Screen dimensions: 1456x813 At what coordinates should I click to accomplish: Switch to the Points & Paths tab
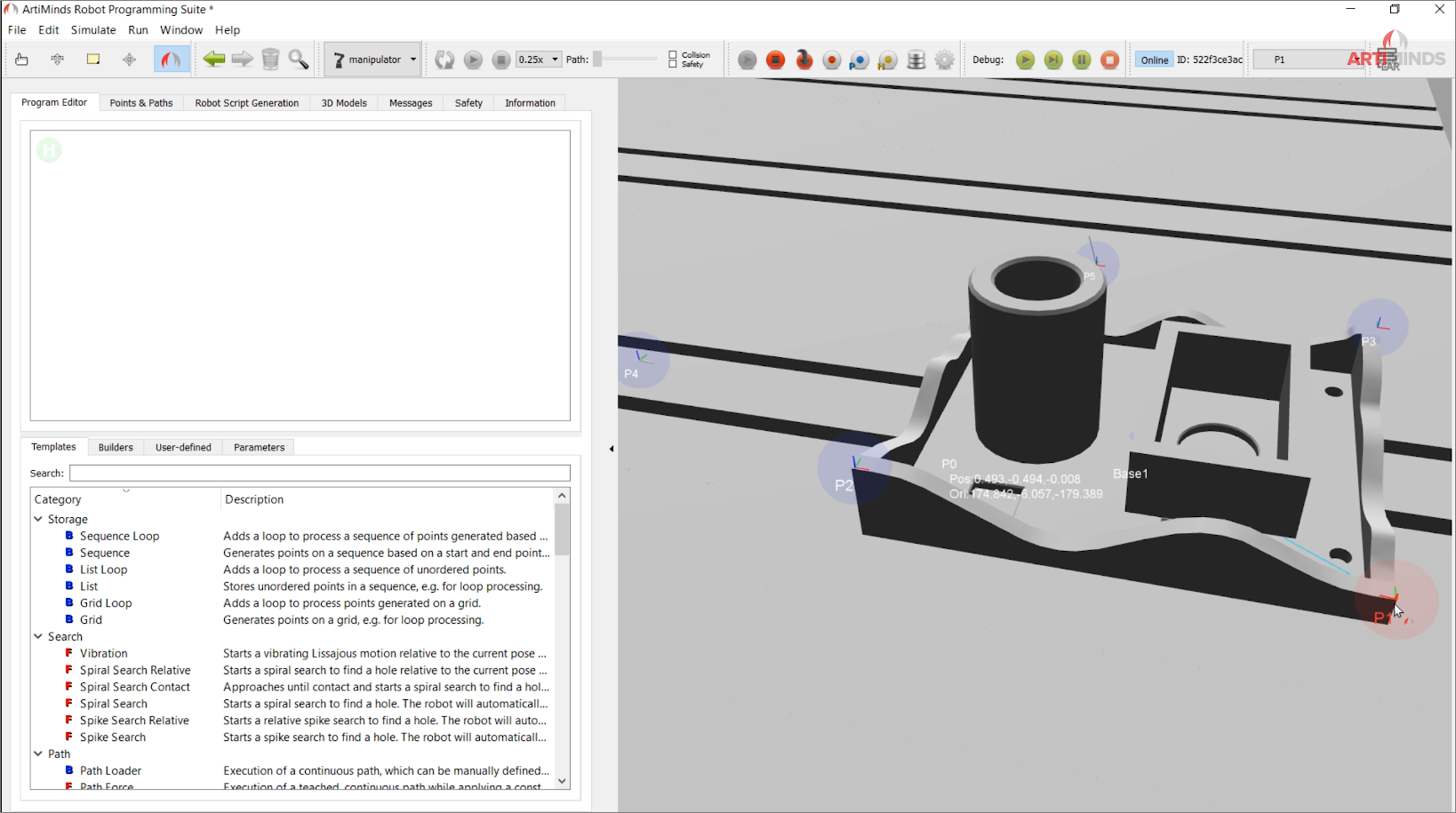(x=140, y=102)
